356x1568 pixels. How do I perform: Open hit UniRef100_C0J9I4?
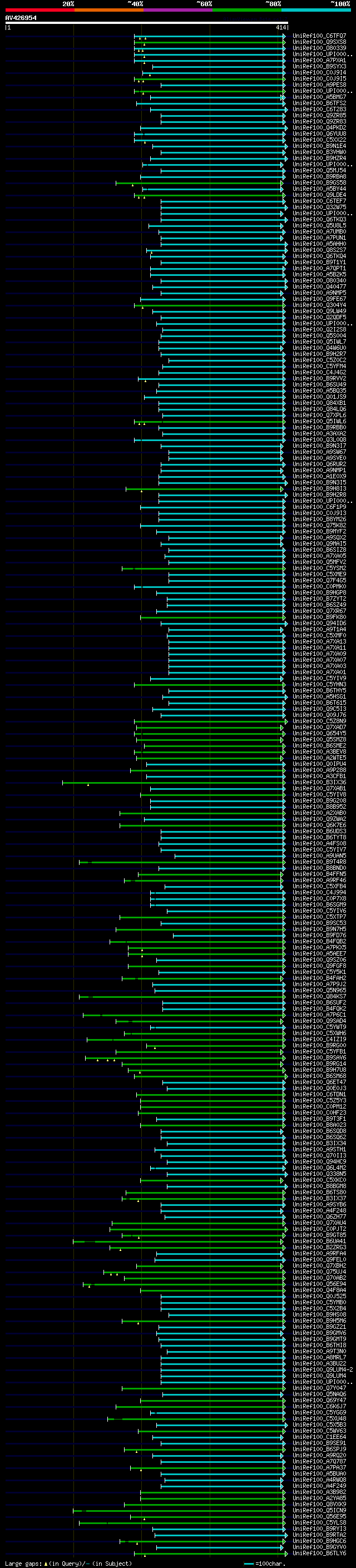[319, 72]
